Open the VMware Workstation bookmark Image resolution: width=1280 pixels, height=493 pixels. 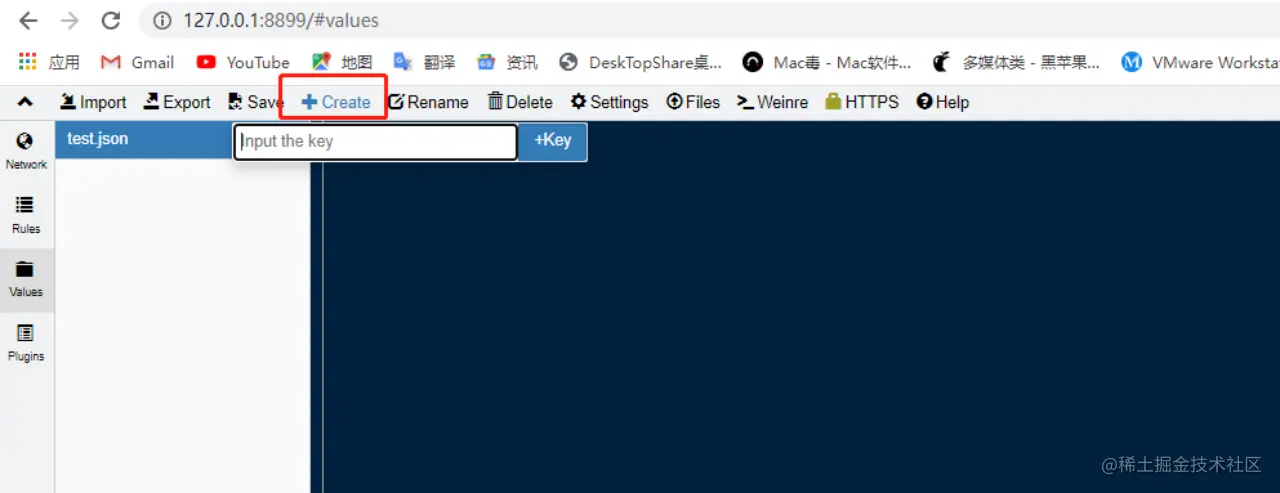pos(1200,62)
